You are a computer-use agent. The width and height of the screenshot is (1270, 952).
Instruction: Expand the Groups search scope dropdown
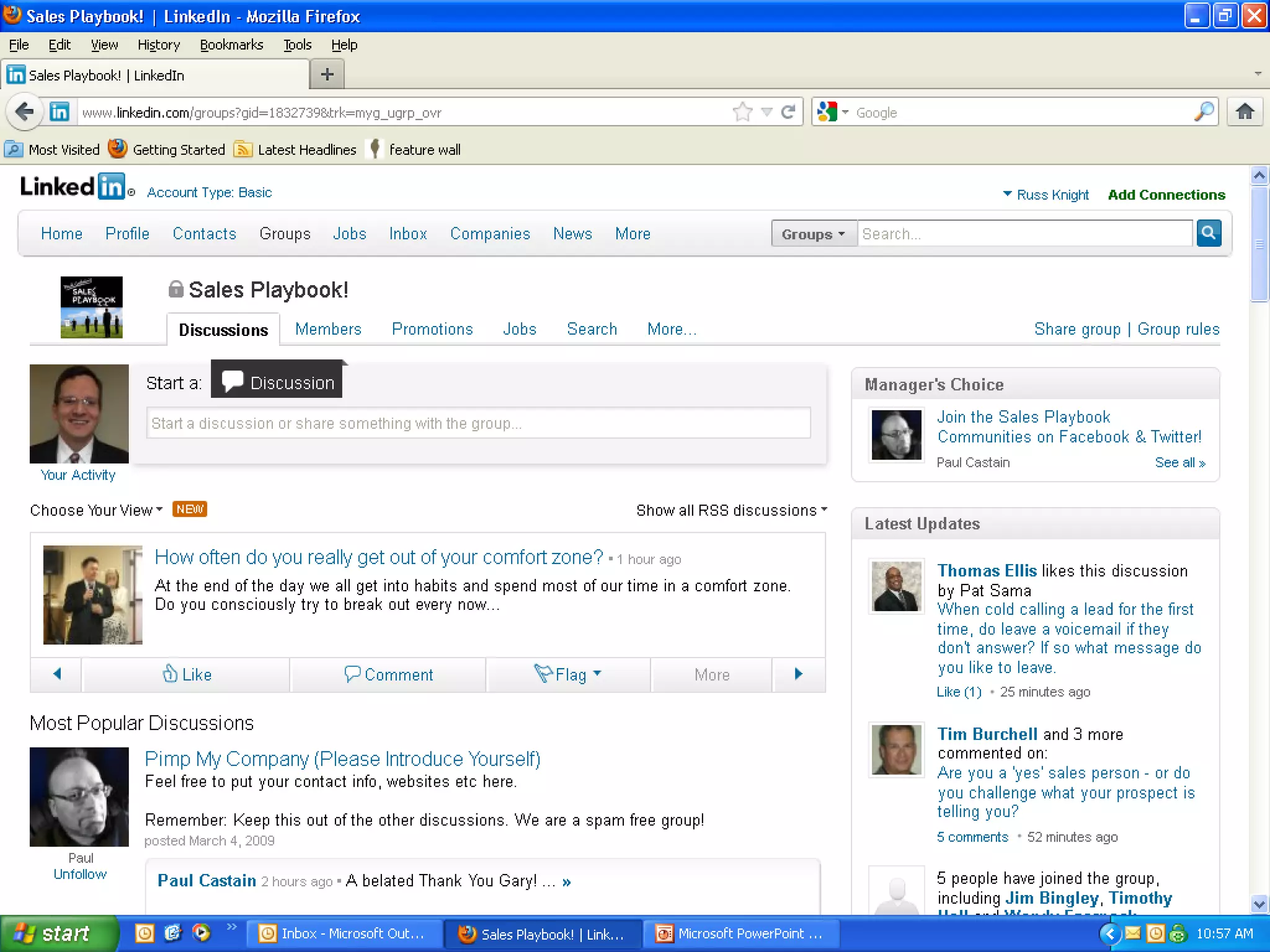[x=813, y=234]
